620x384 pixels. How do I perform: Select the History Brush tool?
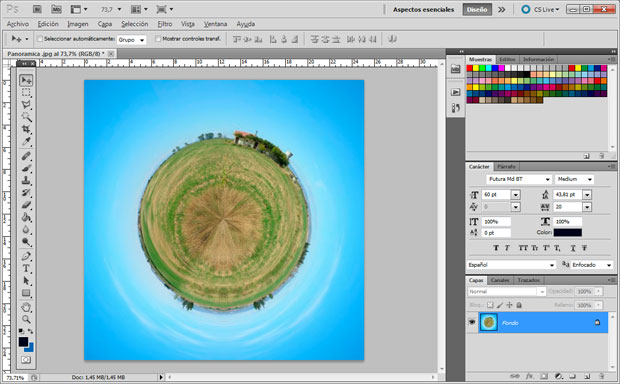coord(26,193)
